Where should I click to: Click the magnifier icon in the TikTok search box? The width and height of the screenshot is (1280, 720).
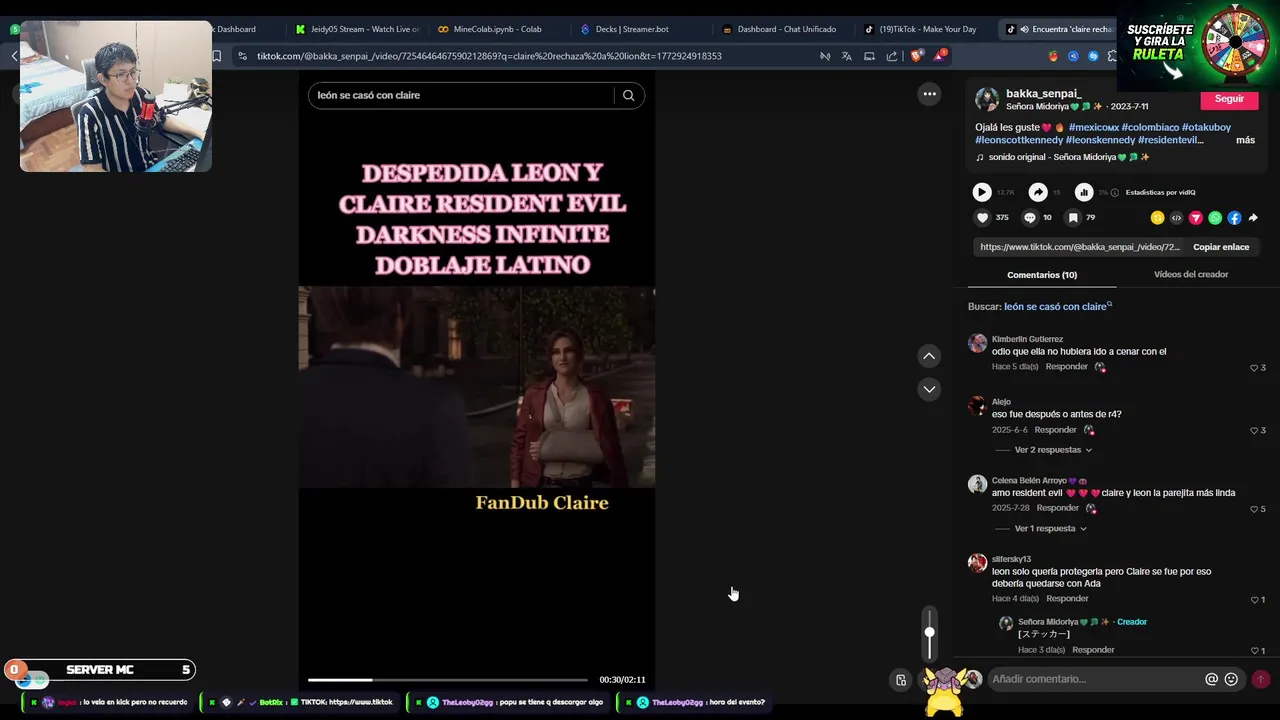click(628, 95)
